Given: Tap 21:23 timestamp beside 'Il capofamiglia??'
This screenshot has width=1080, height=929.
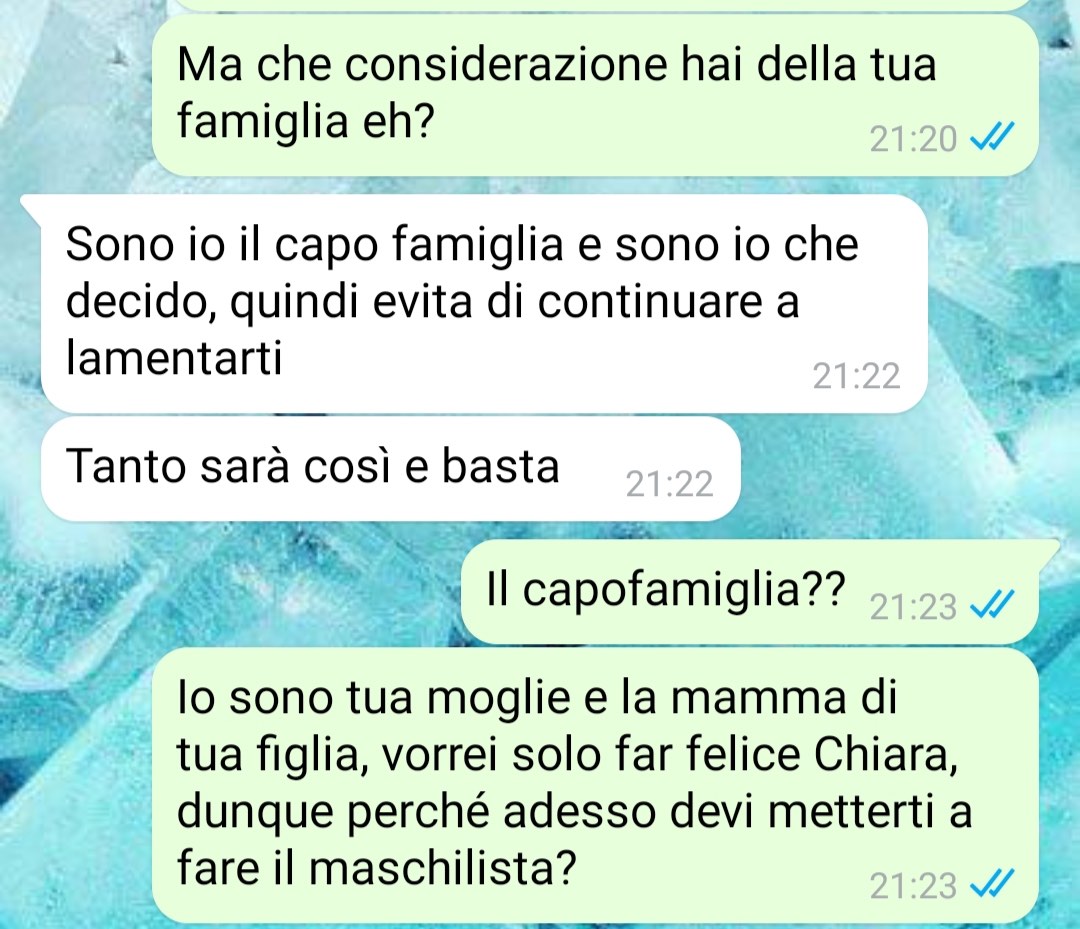Looking at the screenshot, I should click(x=913, y=607).
